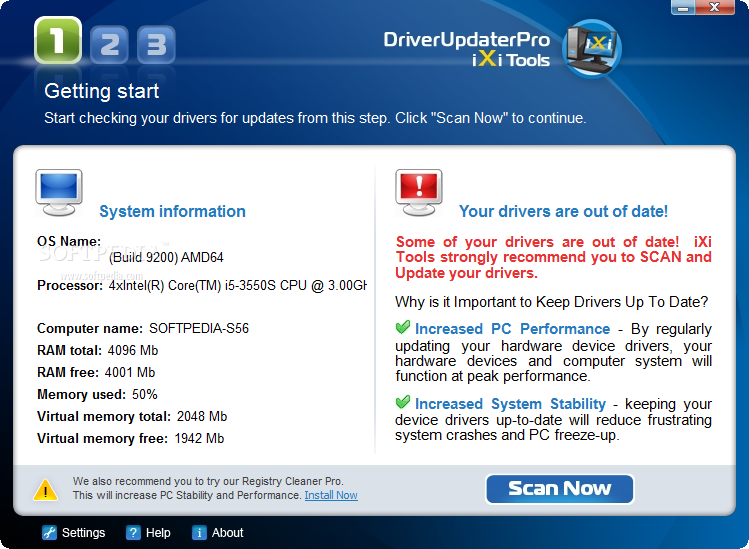Click the "Start checking your drivers" instruction line
Screen dimensions: 749x549
pos(315,118)
